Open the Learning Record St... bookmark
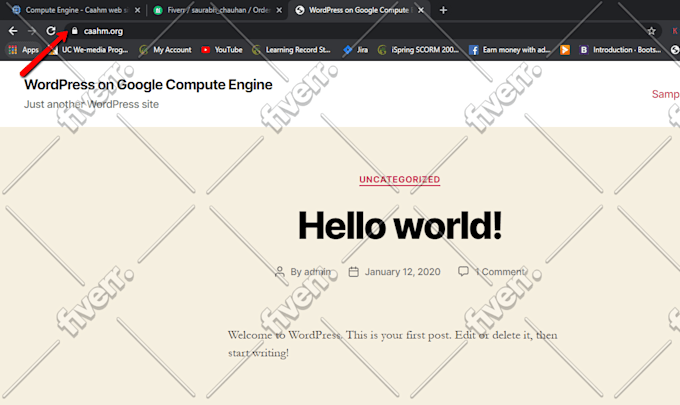 coord(291,50)
